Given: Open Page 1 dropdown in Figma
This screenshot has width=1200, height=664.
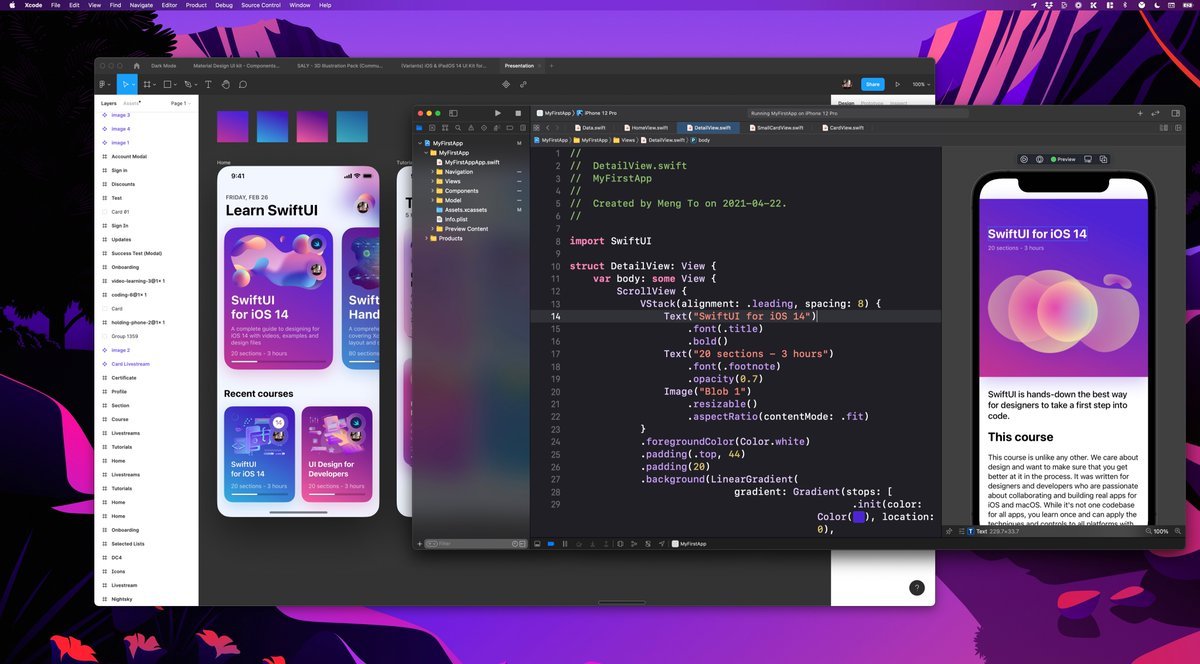Looking at the screenshot, I should pyautogui.click(x=180, y=103).
